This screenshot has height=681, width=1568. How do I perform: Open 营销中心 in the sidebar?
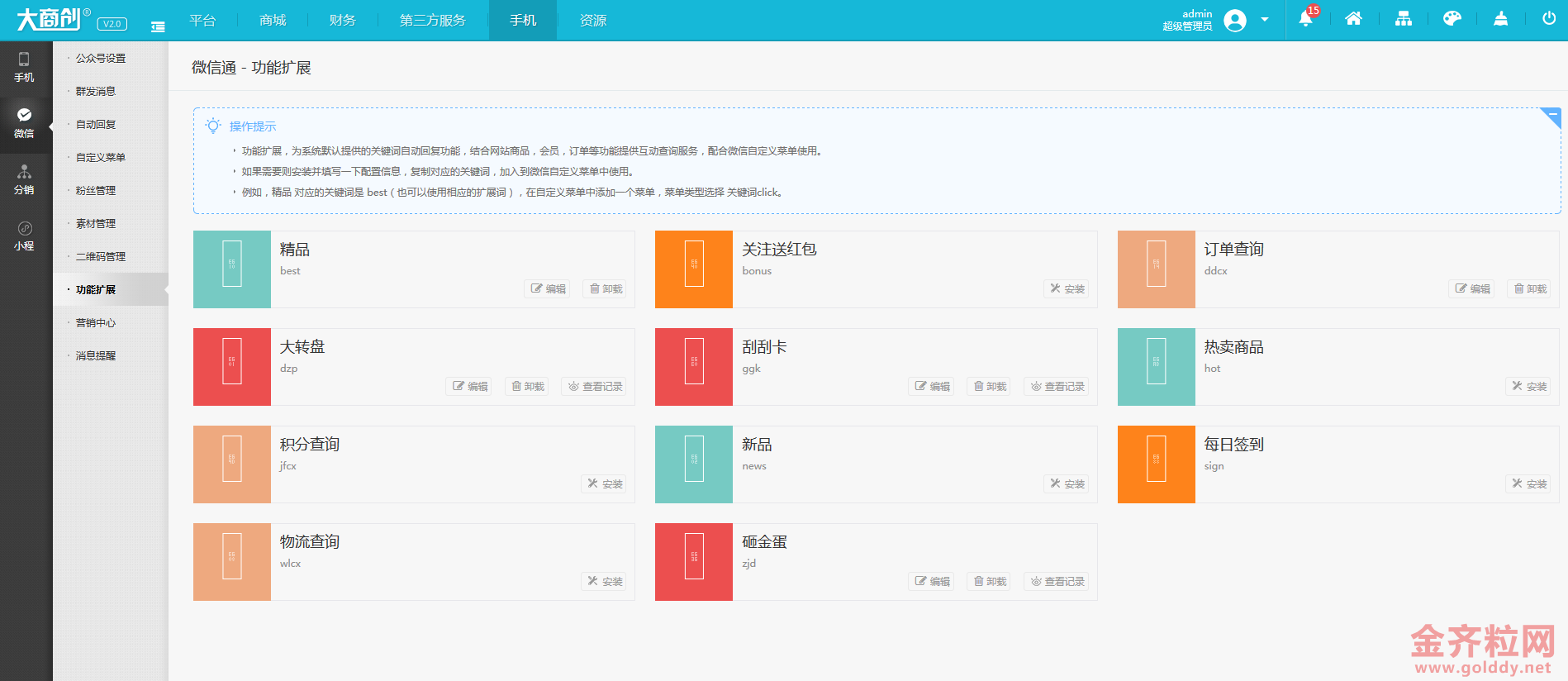pyautogui.click(x=96, y=322)
